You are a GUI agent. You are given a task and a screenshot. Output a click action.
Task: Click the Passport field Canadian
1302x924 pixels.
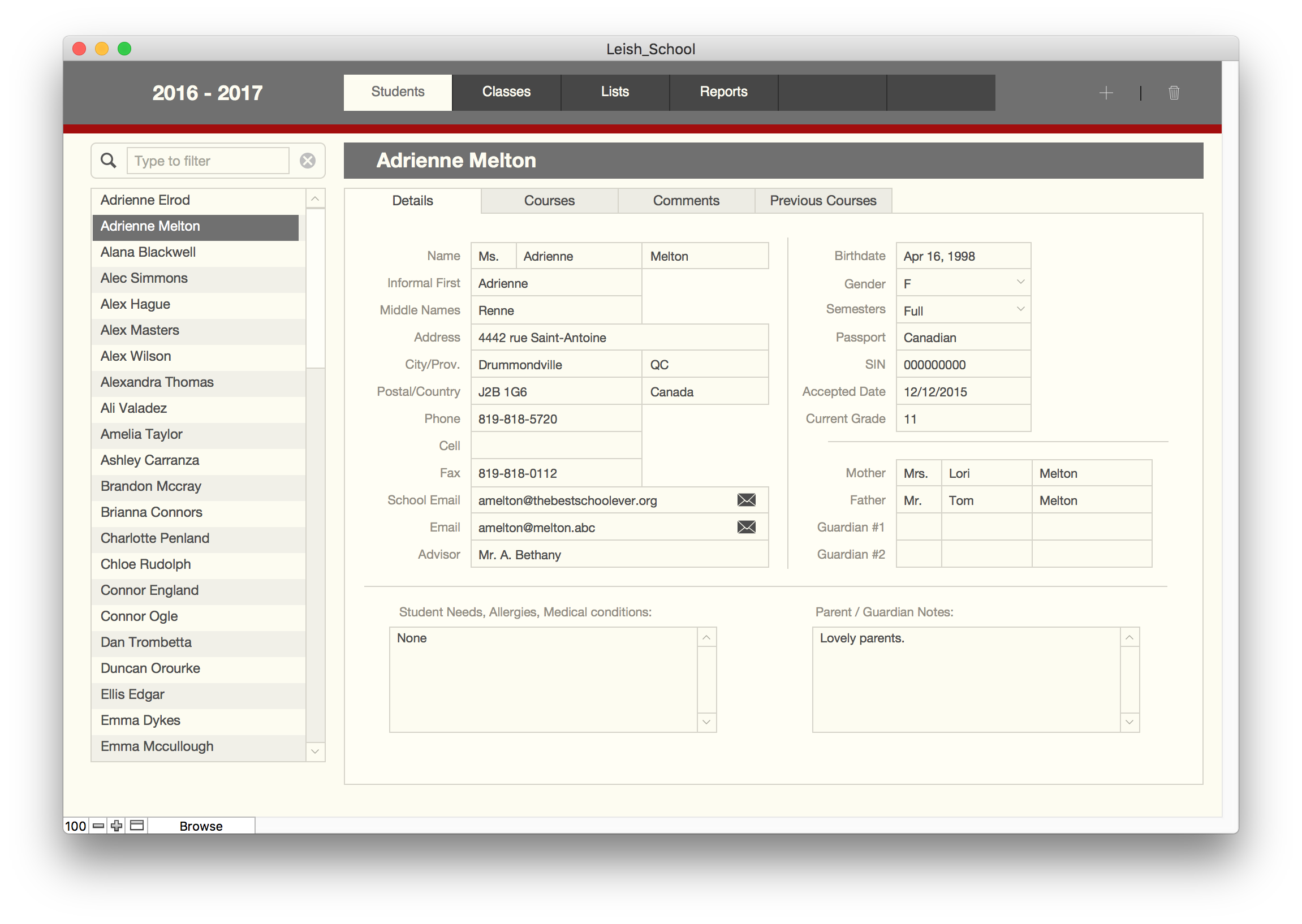coord(963,338)
